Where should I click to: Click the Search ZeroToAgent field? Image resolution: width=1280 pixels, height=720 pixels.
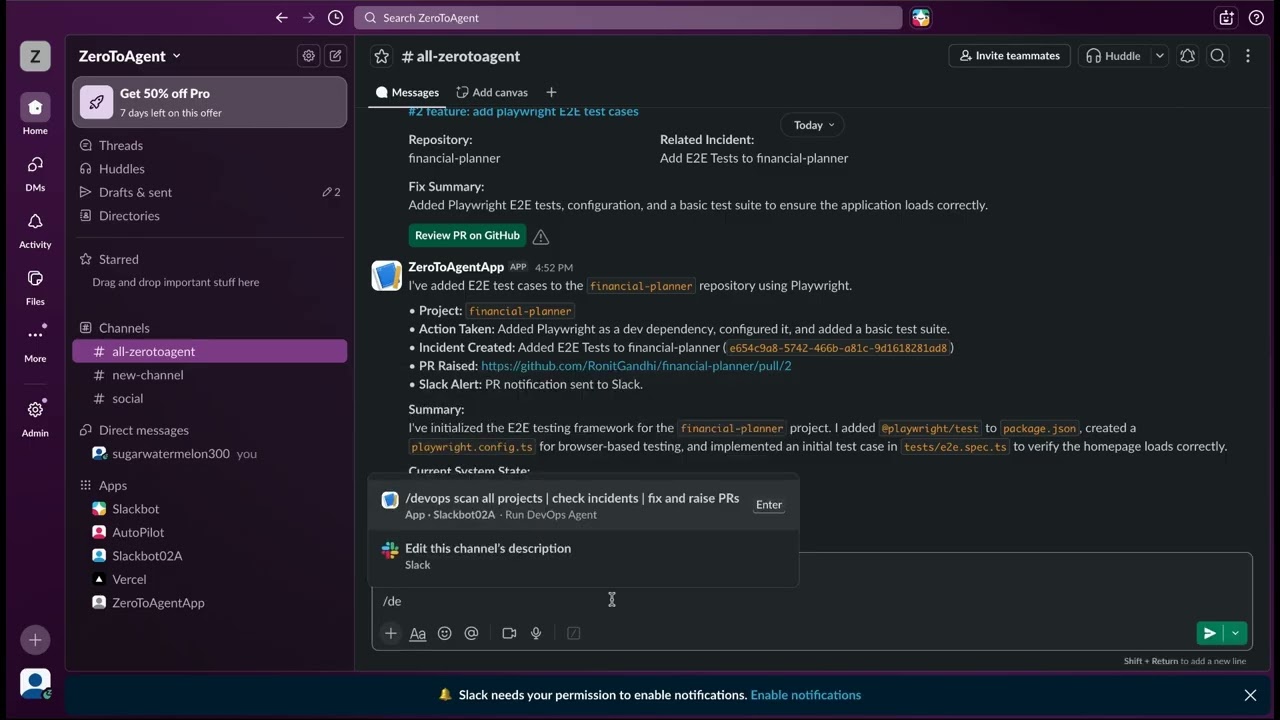click(628, 18)
